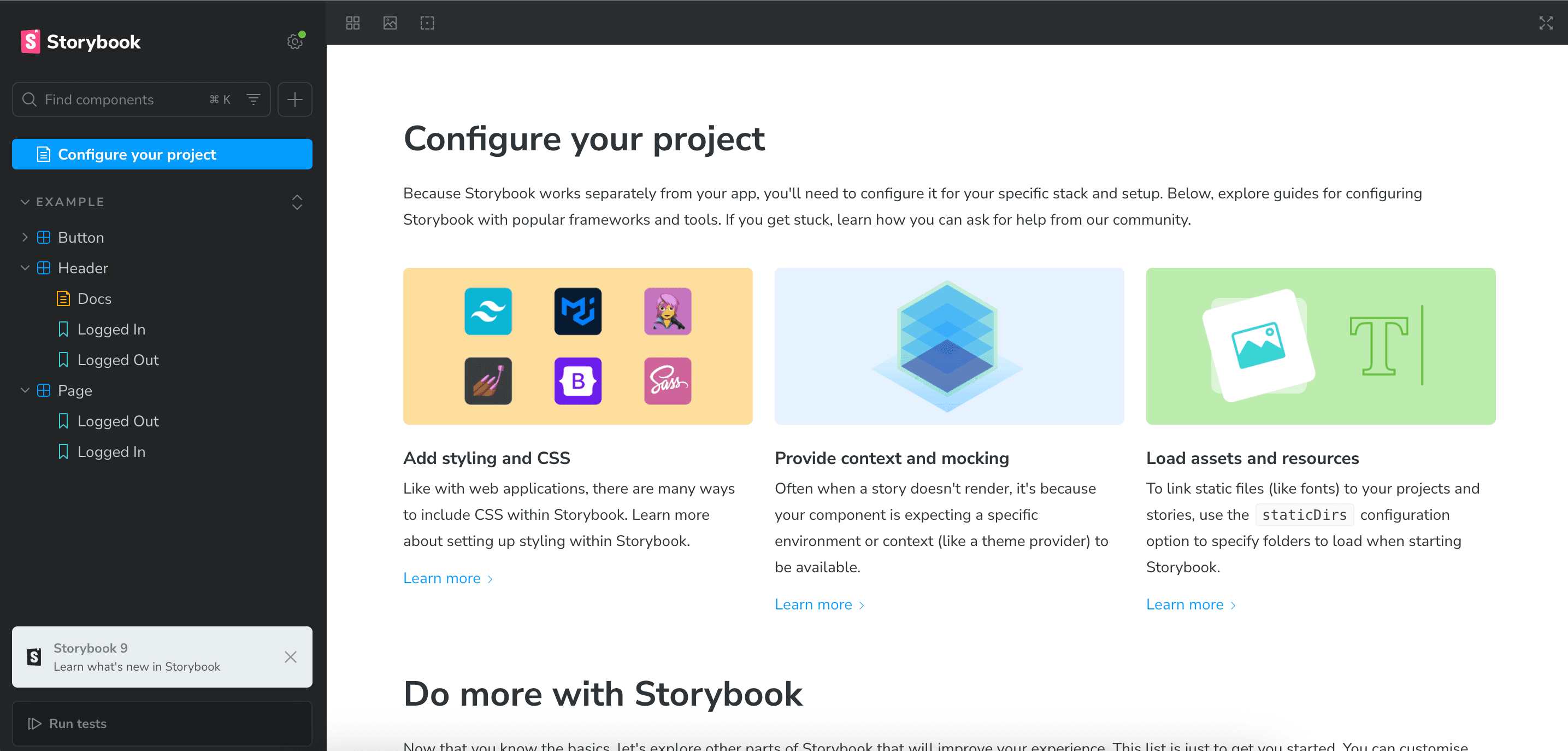Screen dimensions: 1568x751
Task: Collapse the Page component
Action: point(25,390)
